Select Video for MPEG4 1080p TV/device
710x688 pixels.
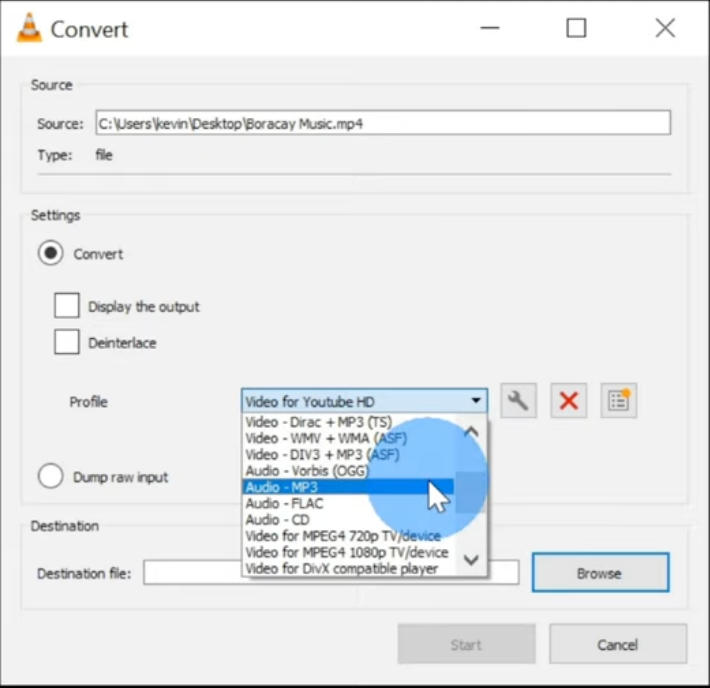coord(349,552)
